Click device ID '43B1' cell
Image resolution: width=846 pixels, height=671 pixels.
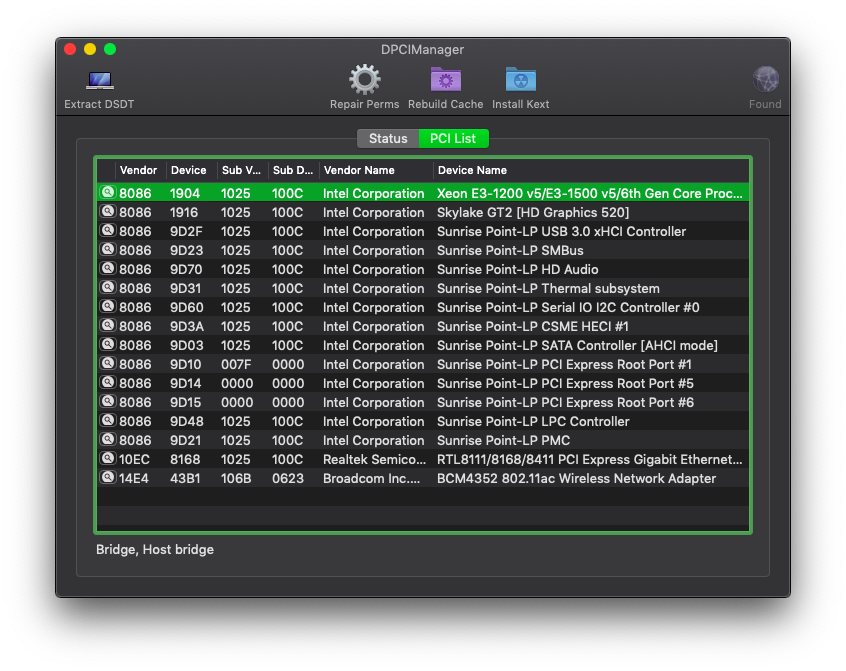click(185, 478)
